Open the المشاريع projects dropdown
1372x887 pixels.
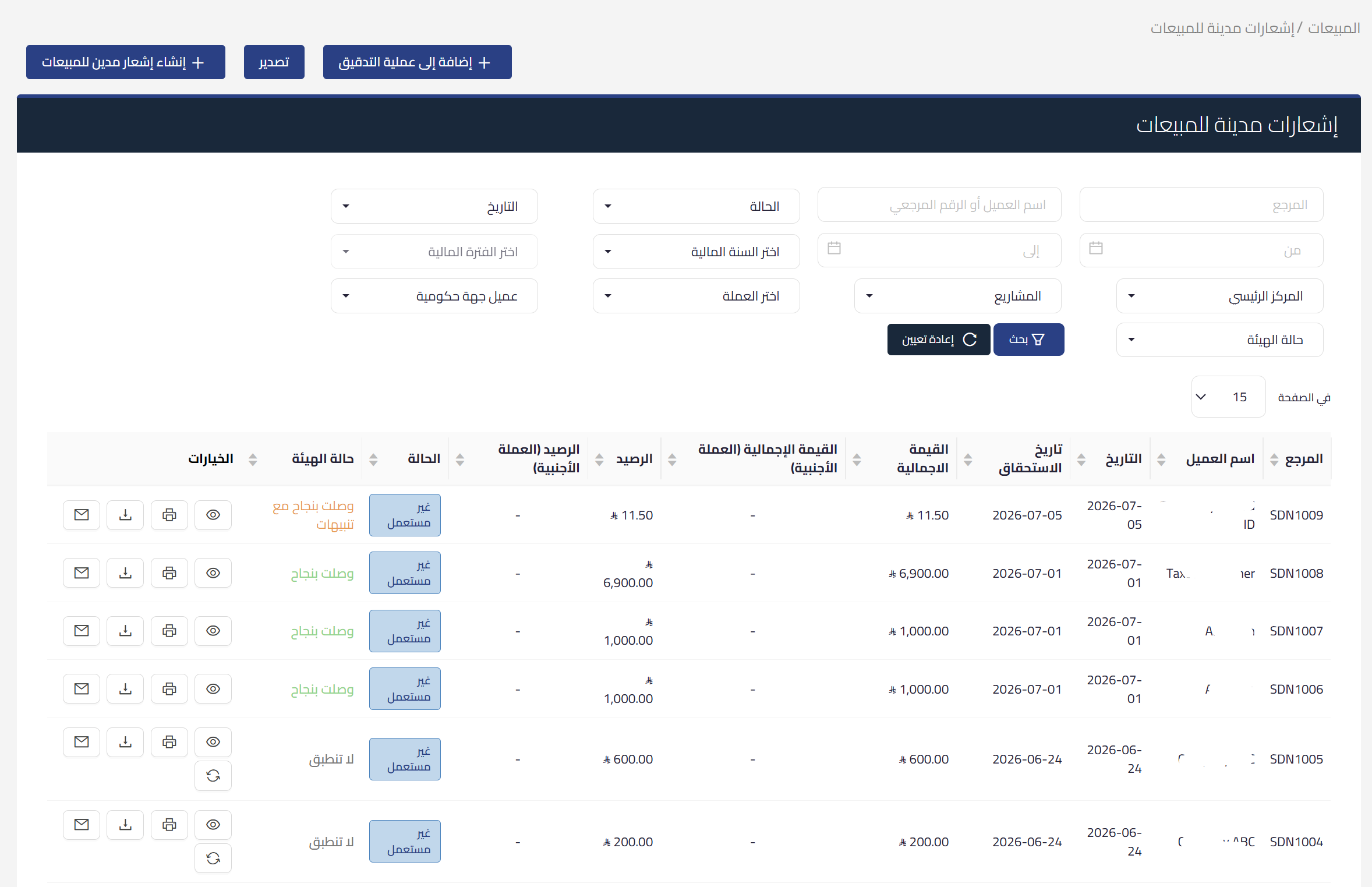click(x=958, y=296)
